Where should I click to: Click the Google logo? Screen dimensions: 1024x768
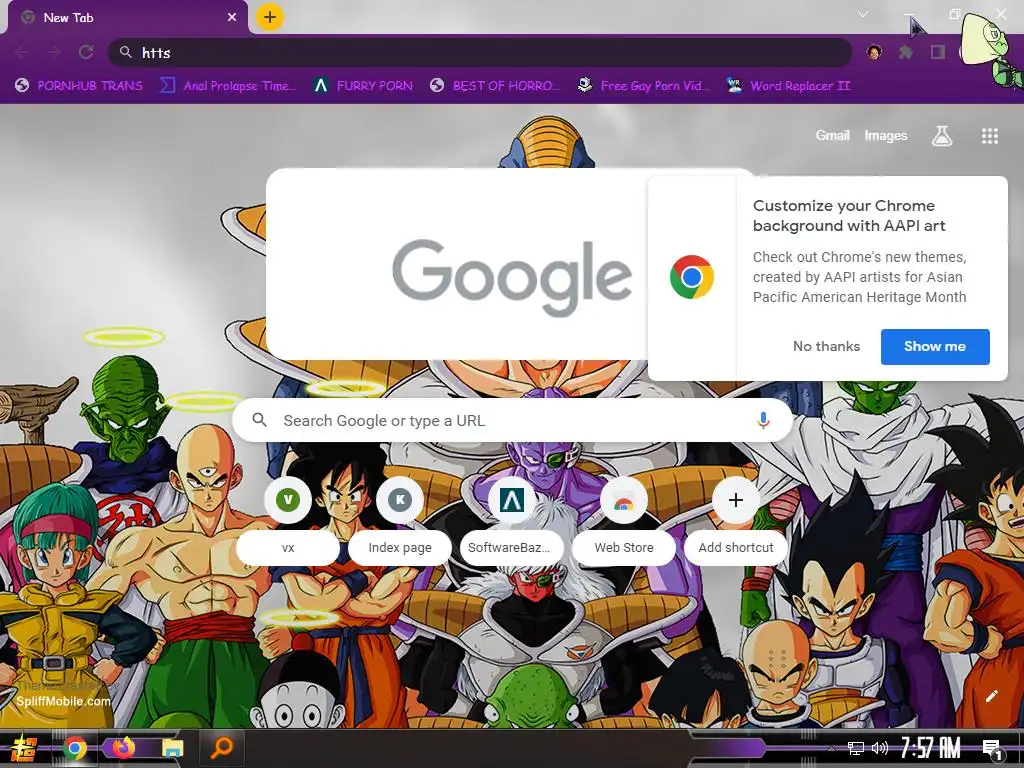[512, 277]
